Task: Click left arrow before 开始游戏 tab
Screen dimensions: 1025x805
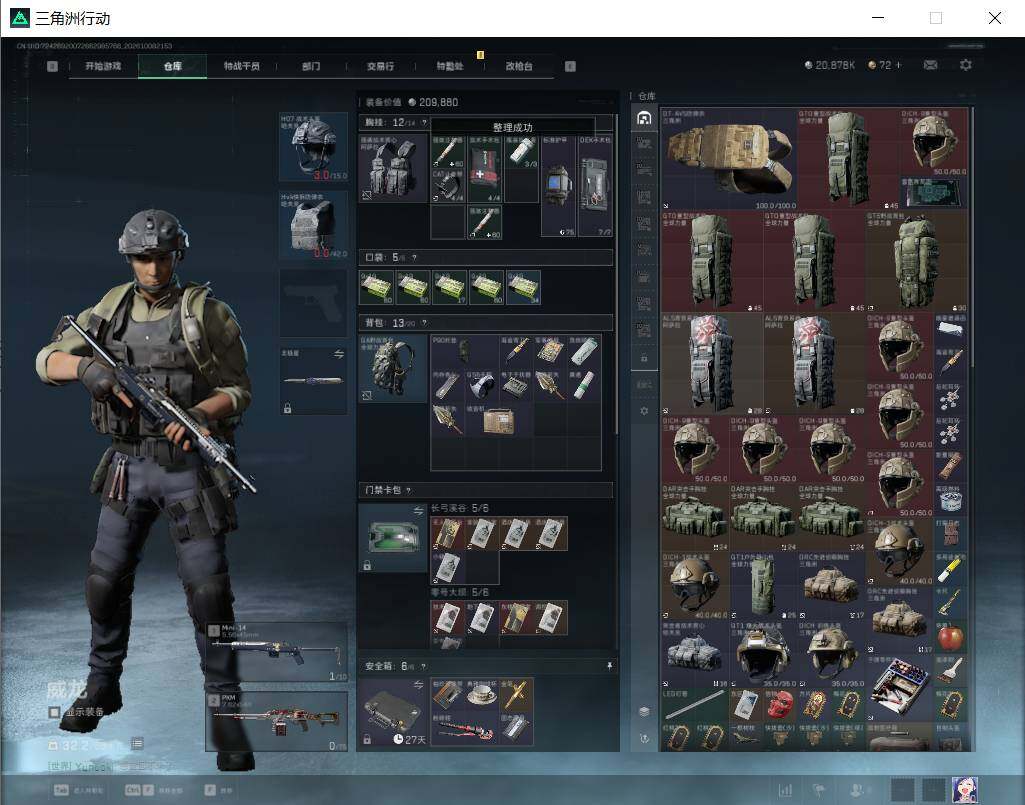Action: click(x=52, y=66)
